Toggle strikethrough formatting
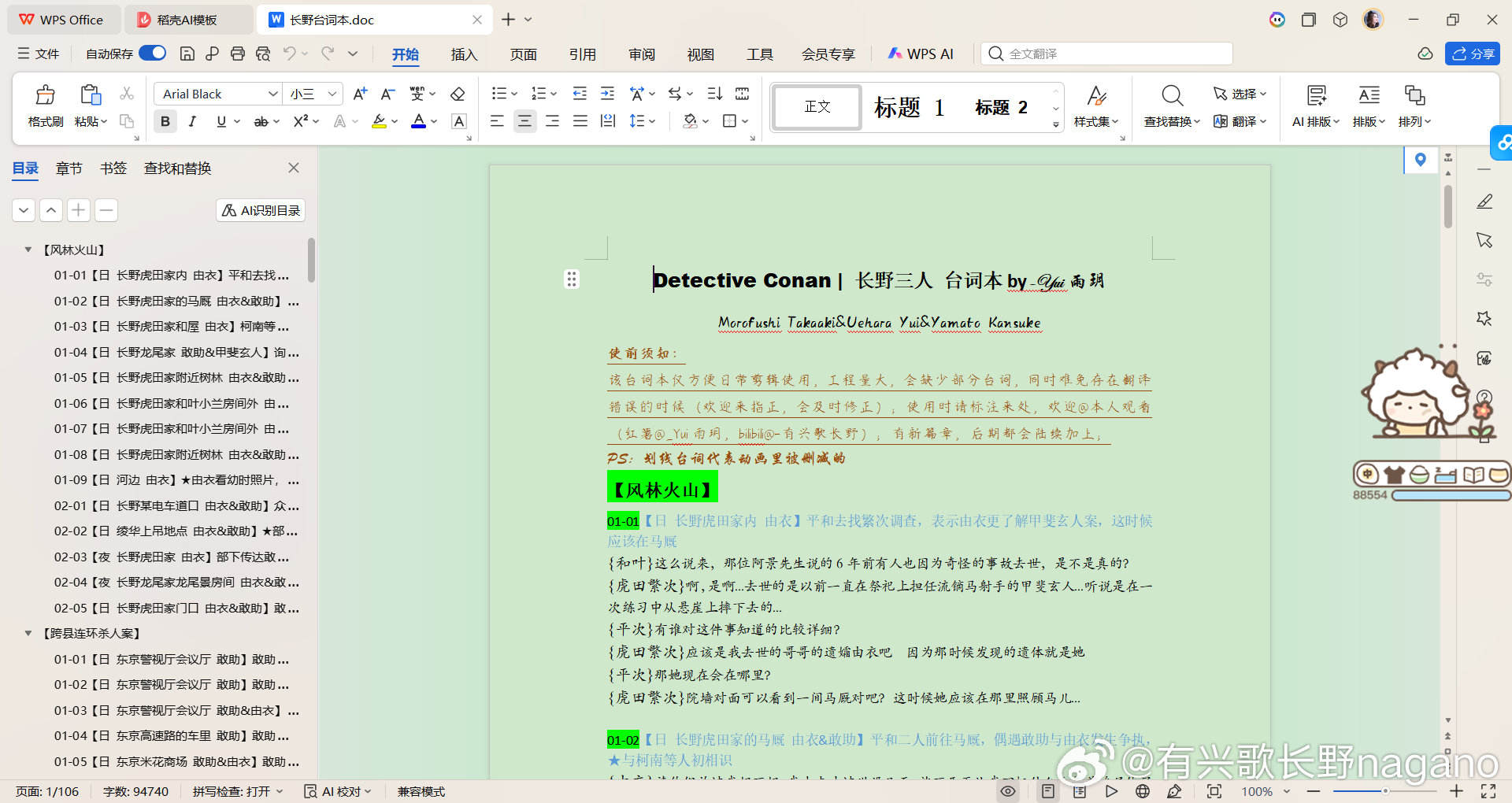Screen dimensions: 1512x803 [x=261, y=121]
